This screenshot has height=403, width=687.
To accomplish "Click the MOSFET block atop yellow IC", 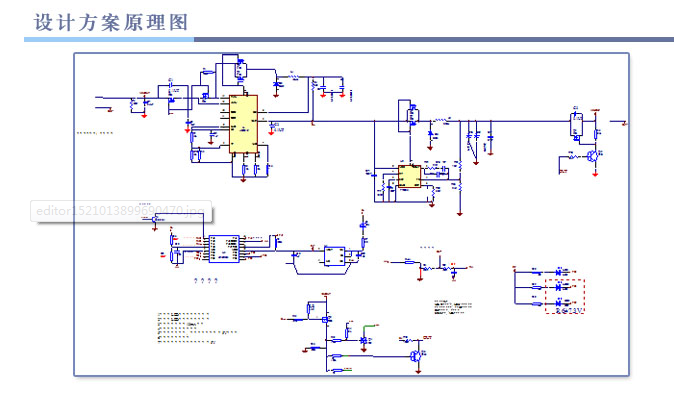I will point(239,70).
